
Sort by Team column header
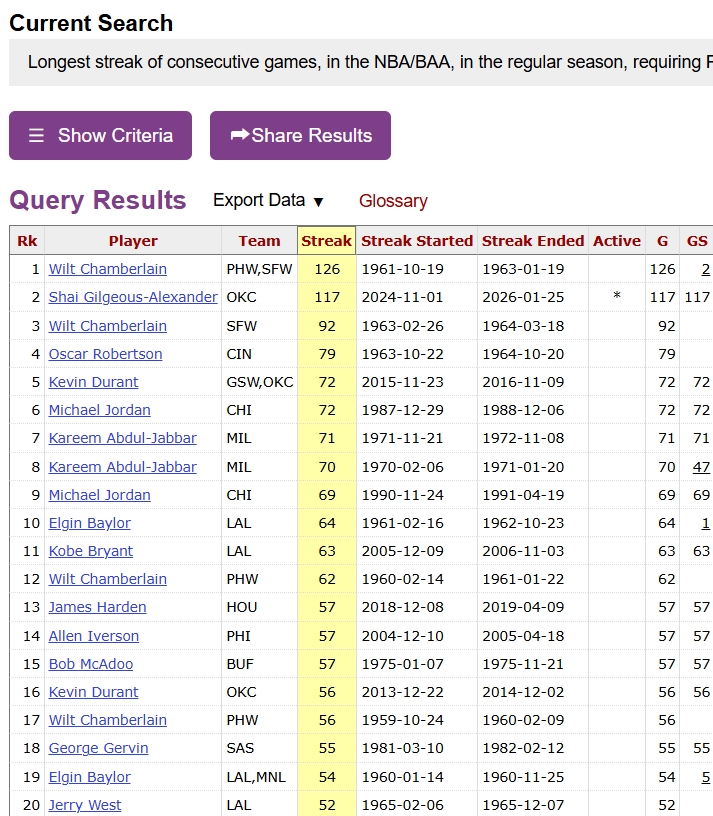pos(259,241)
